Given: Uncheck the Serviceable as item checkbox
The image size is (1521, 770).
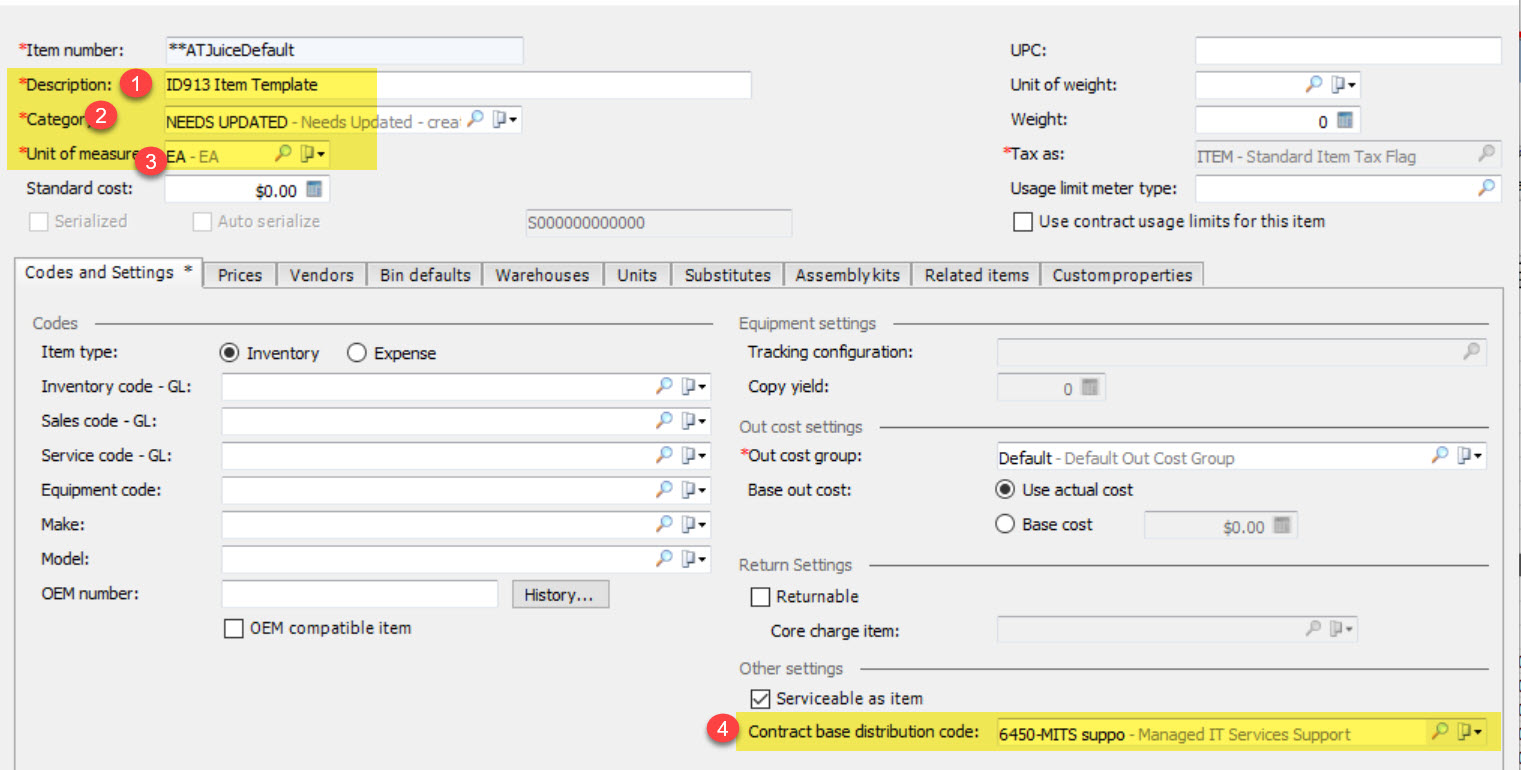Looking at the screenshot, I should [x=760, y=699].
